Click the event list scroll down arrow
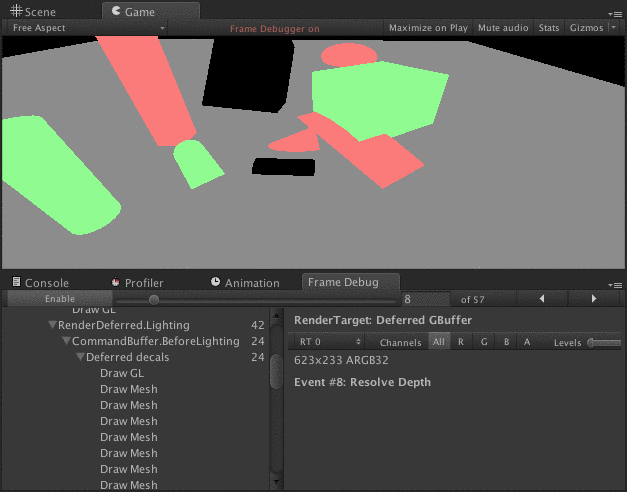627x492 pixels. (276, 482)
